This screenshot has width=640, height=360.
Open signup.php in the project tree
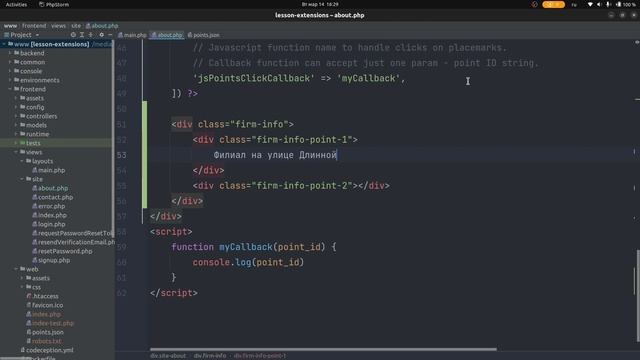click(x=51, y=260)
